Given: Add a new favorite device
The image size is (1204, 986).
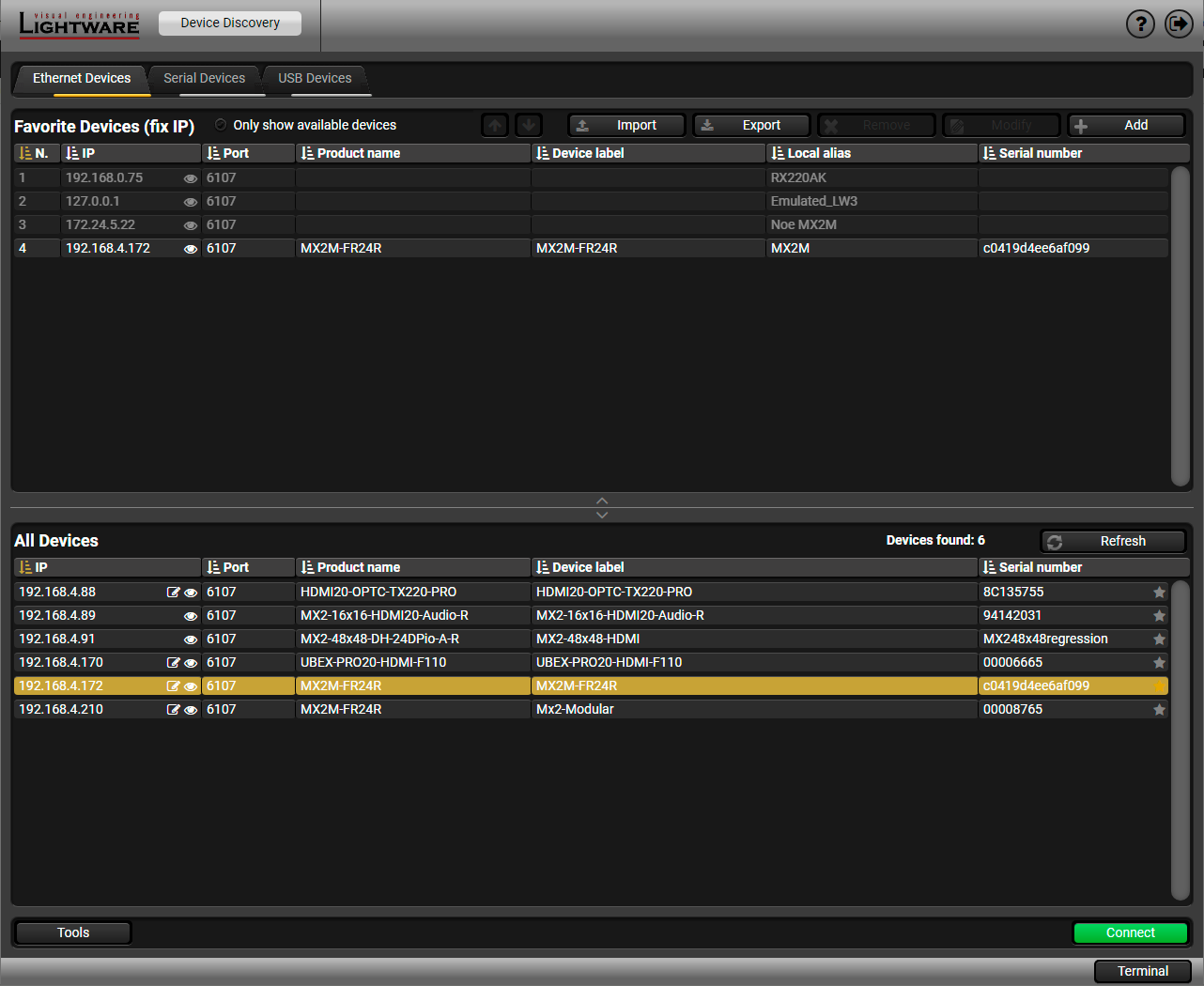Looking at the screenshot, I should 1127,125.
